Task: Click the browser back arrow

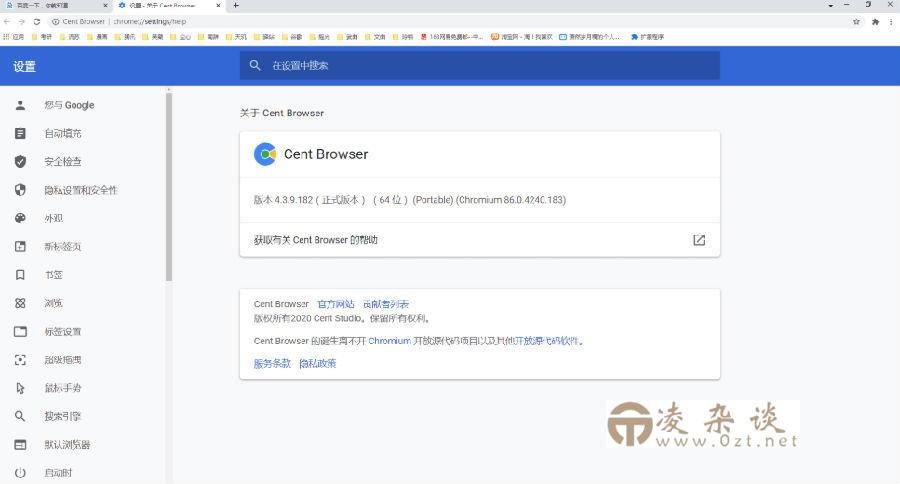Action: click(x=7, y=21)
